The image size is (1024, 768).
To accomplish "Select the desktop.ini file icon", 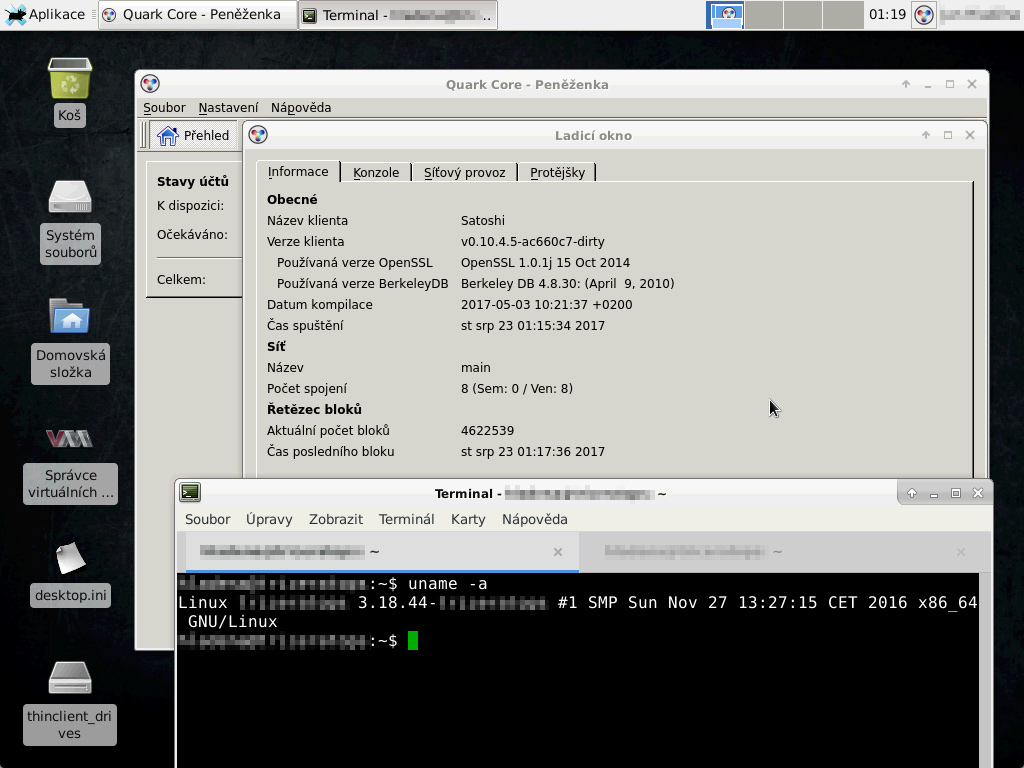I will tap(70, 558).
